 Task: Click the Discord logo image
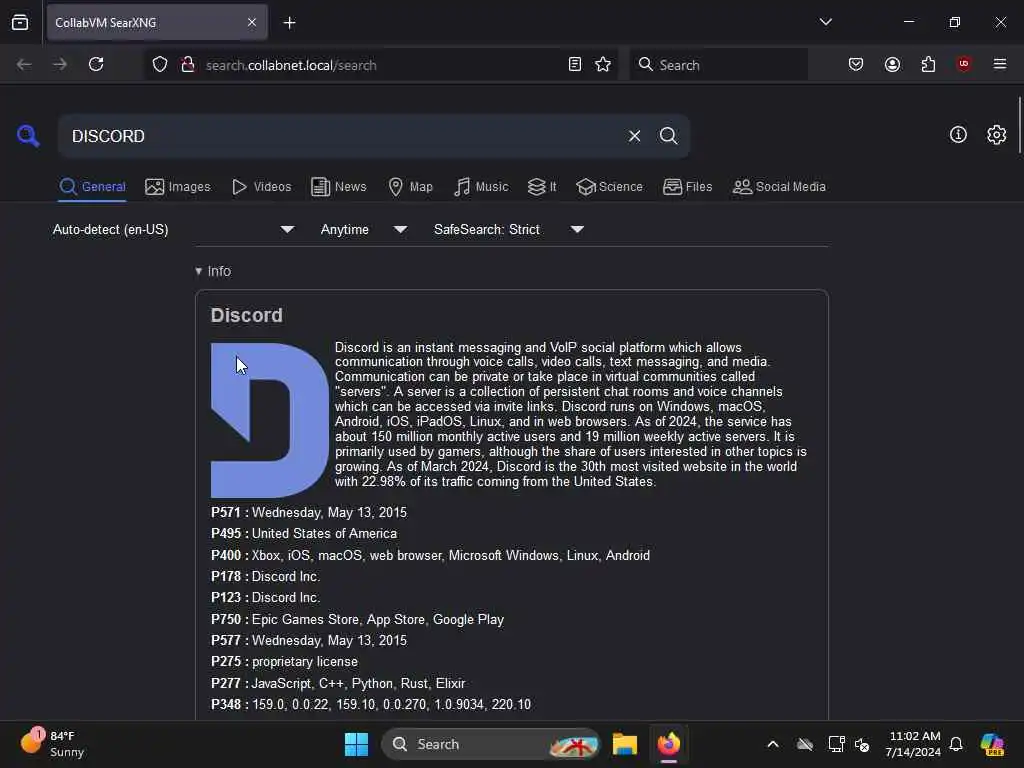[x=270, y=420]
